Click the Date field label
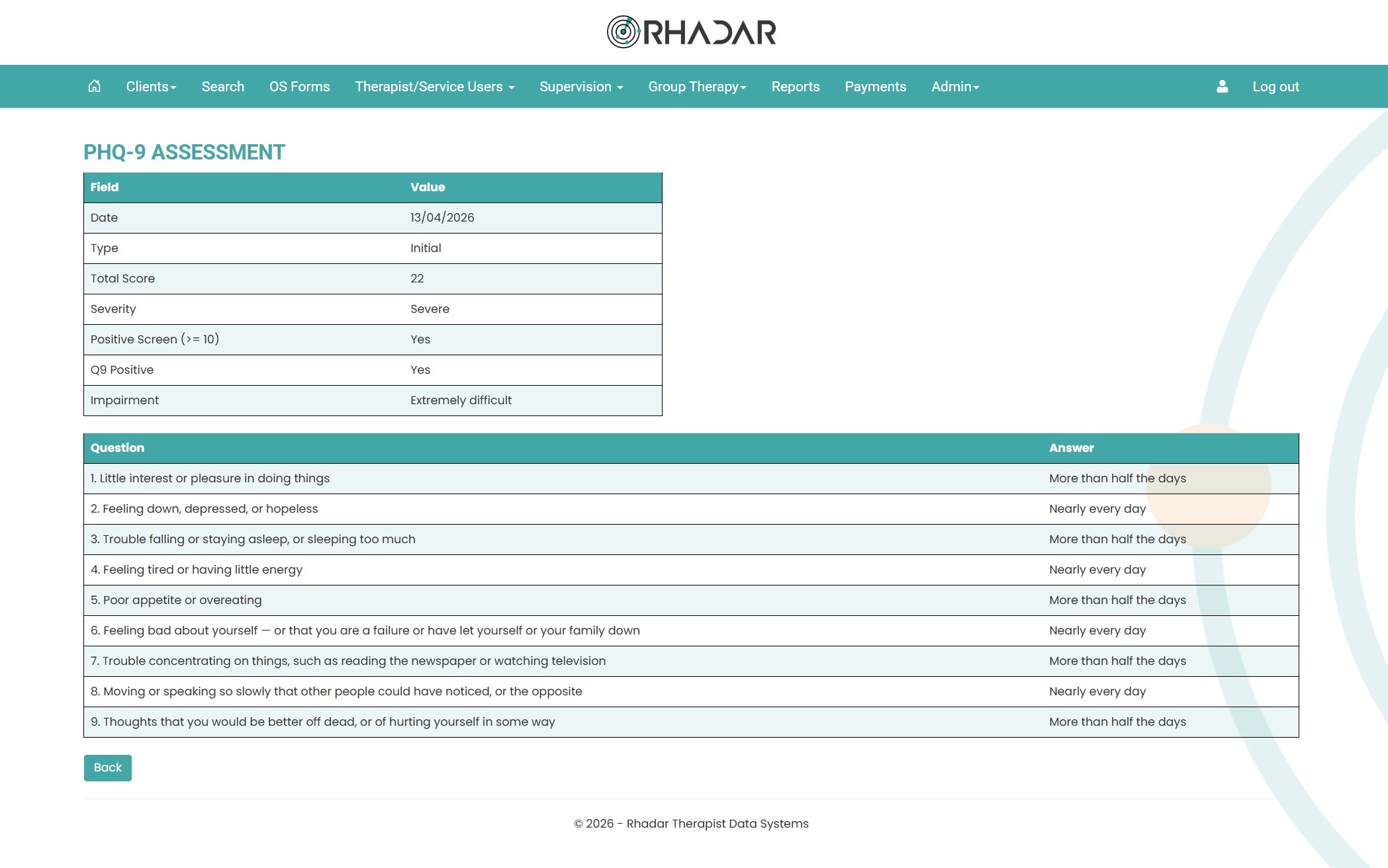1388x868 pixels. pyautogui.click(x=104, y=218)
